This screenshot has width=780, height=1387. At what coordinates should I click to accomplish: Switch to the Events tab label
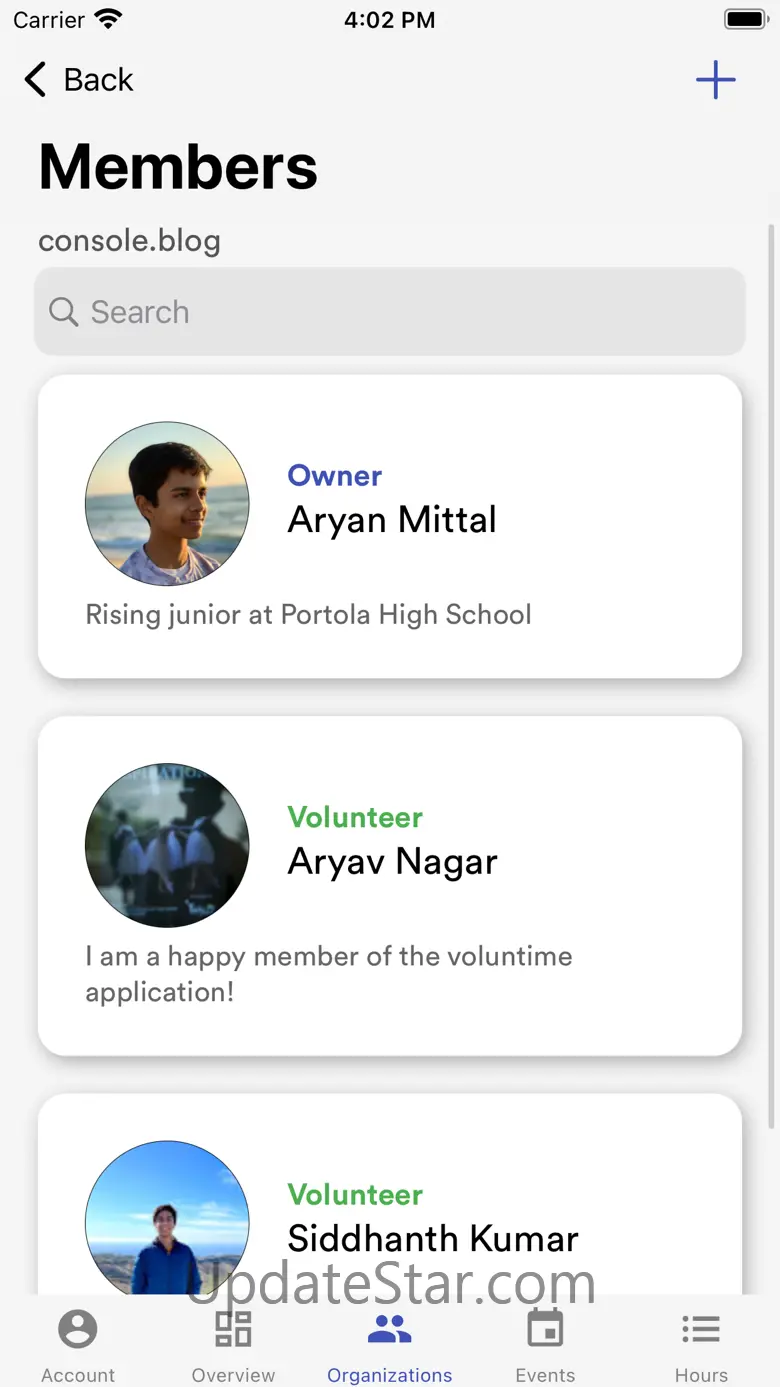click(x=545, y=1375)
